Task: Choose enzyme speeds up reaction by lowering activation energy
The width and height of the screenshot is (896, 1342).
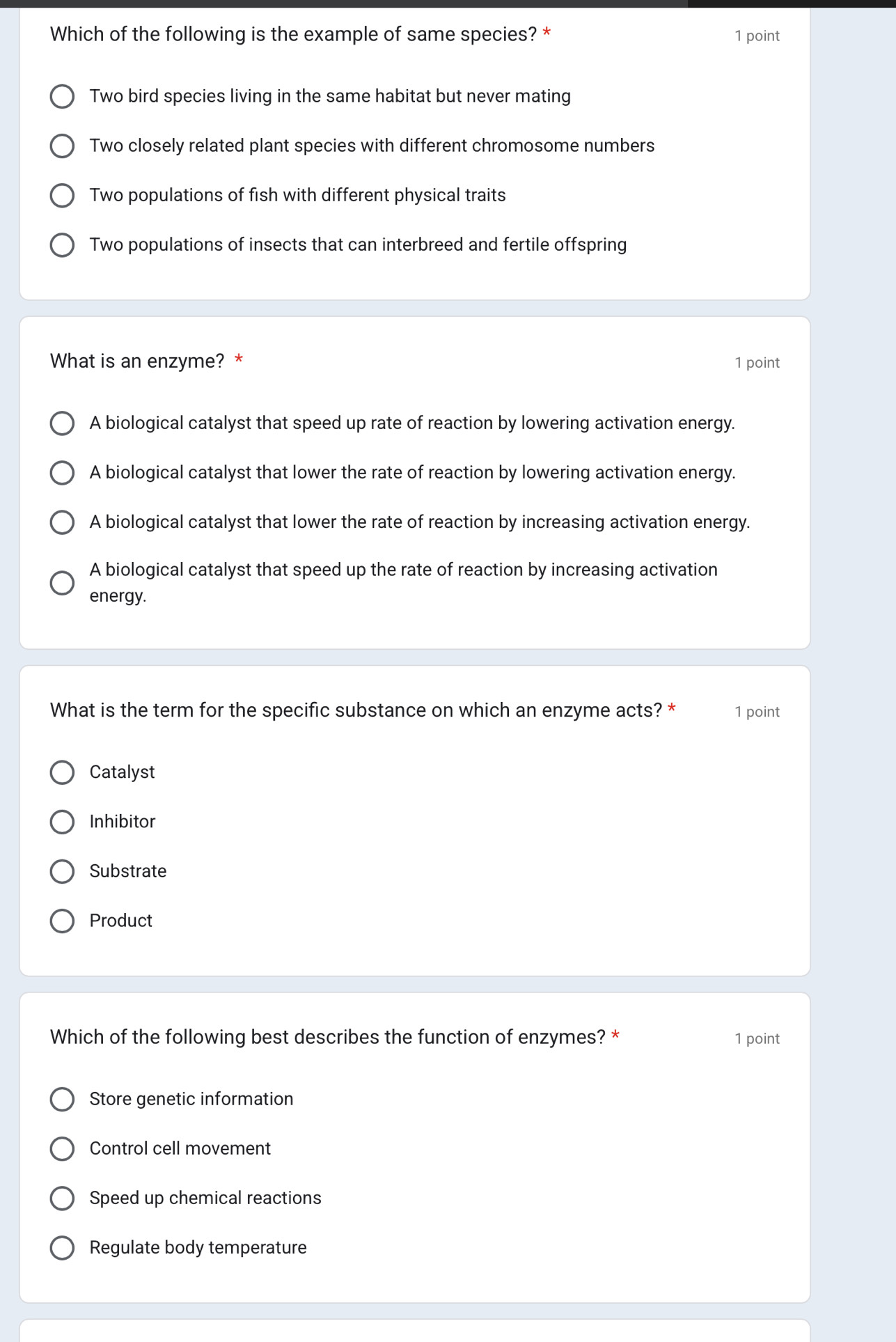Action: [63, 423]
